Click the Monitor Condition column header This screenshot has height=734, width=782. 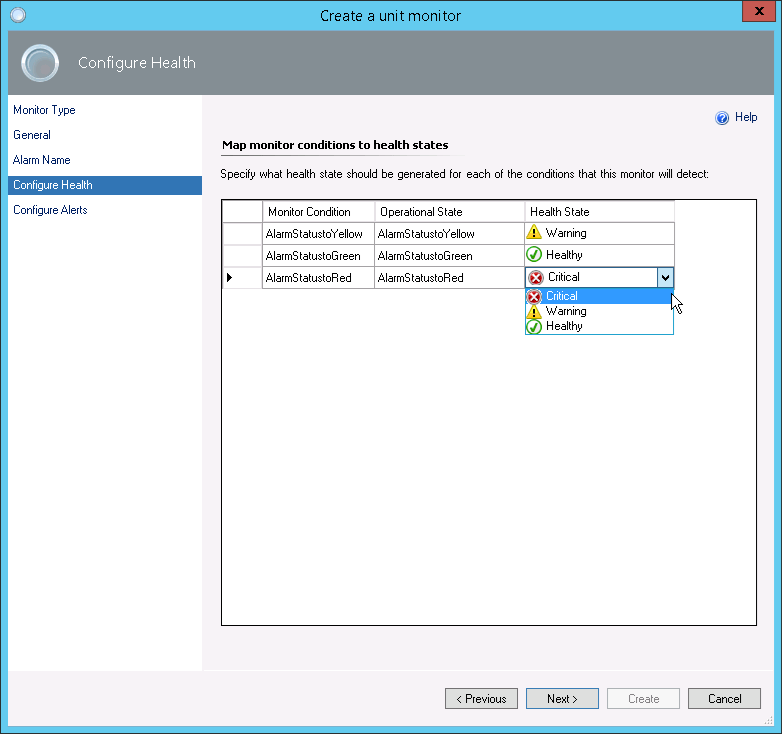point(318,211)
